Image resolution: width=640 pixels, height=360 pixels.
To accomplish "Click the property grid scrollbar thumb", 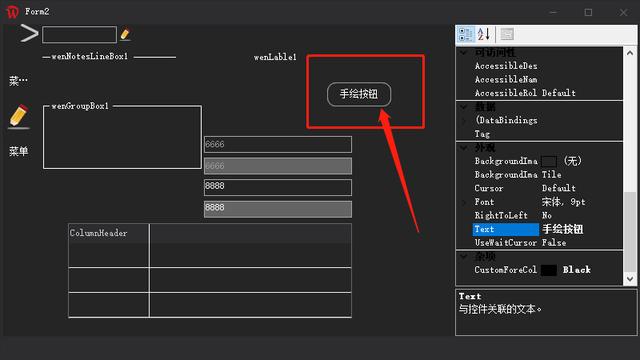I will tap(630, 233).
